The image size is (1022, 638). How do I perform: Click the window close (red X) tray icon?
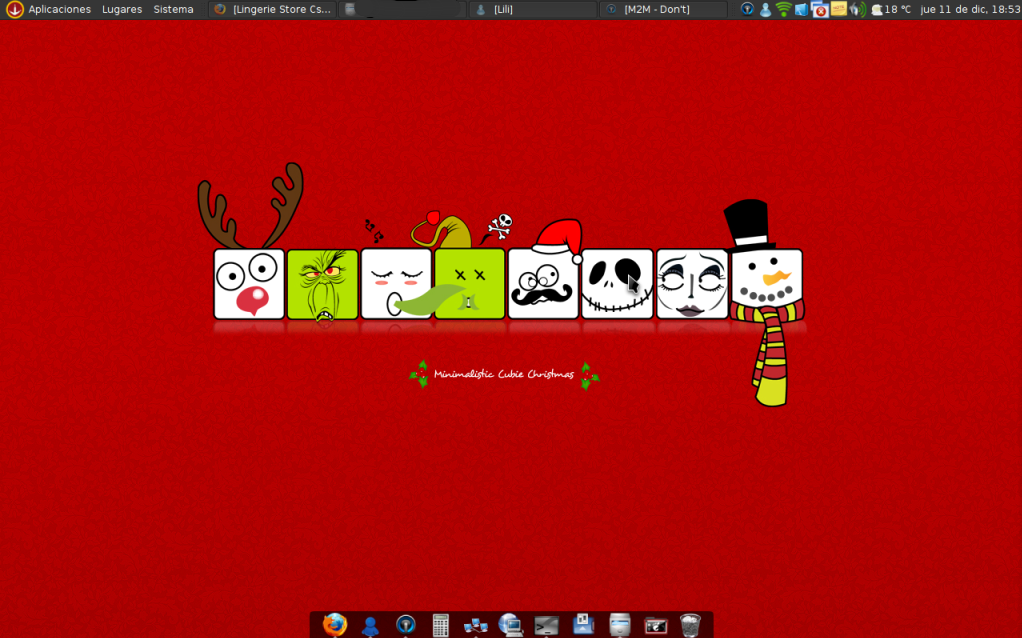coord(820,9)
